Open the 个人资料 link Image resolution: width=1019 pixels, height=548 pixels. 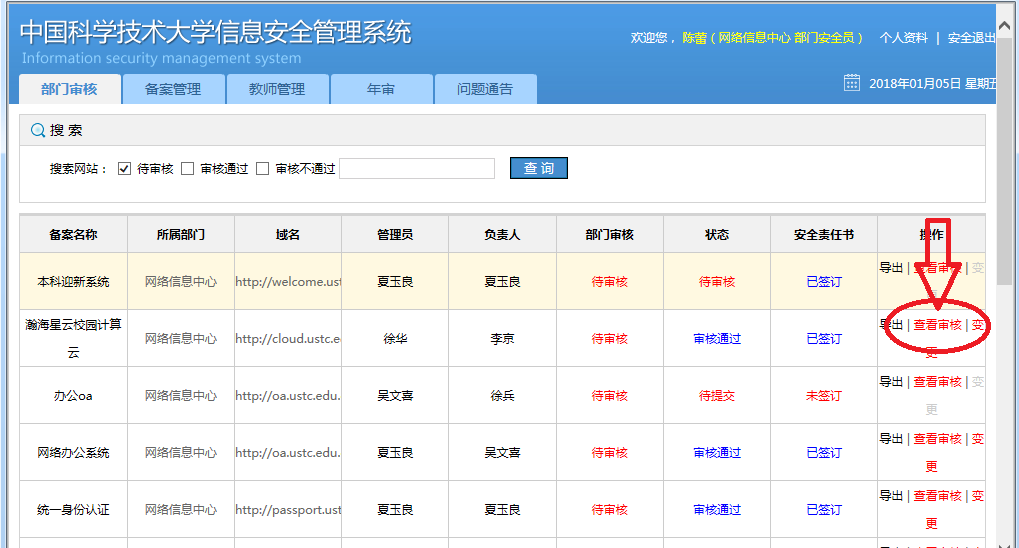(x=903, y=38)
